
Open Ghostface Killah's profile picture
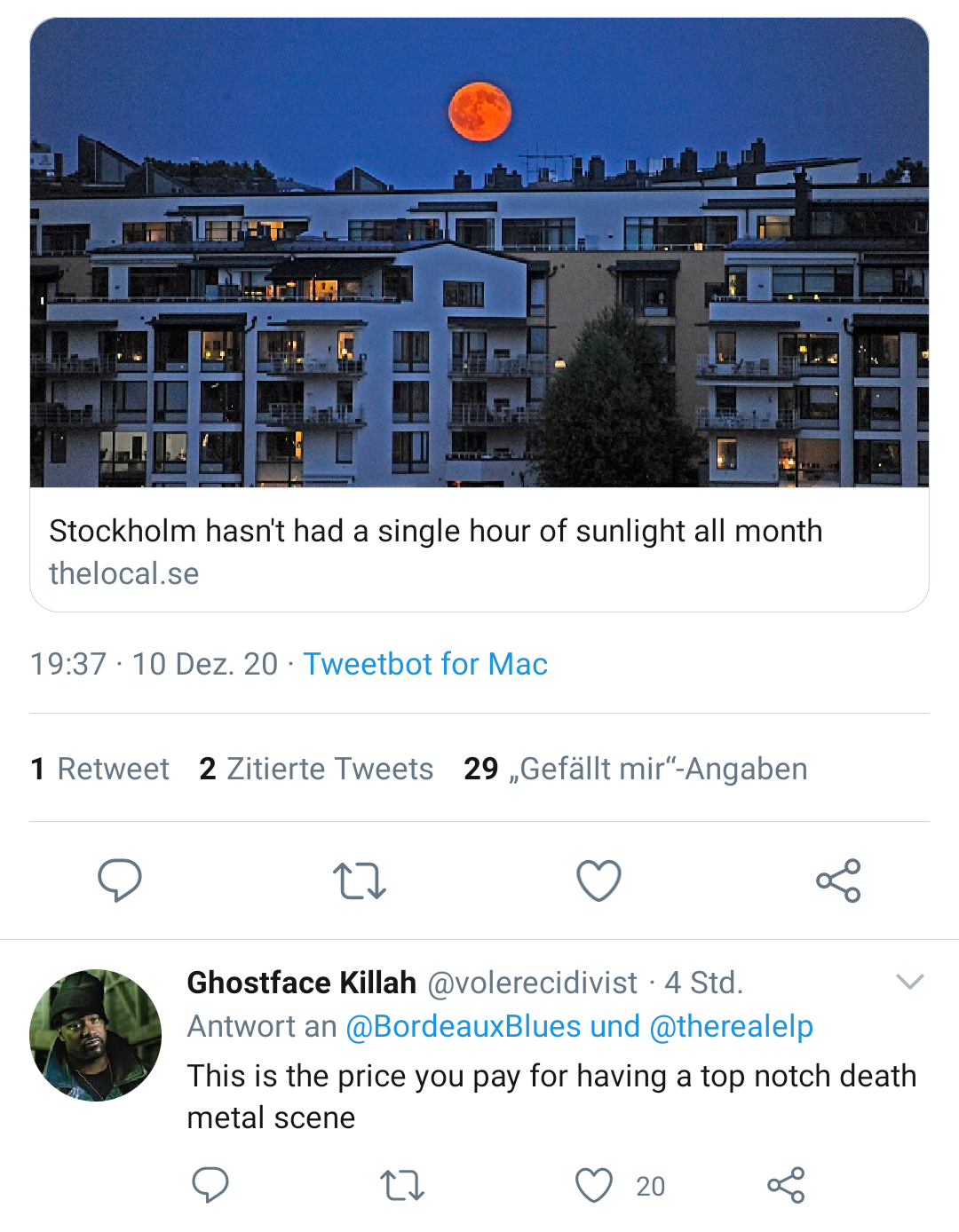point(96,1035)
